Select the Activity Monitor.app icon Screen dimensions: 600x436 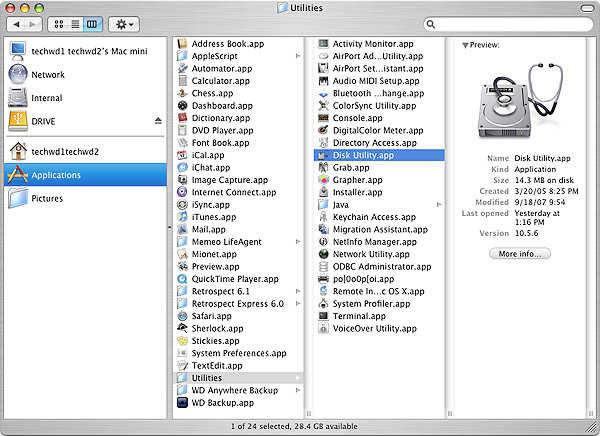coord(323,44)
